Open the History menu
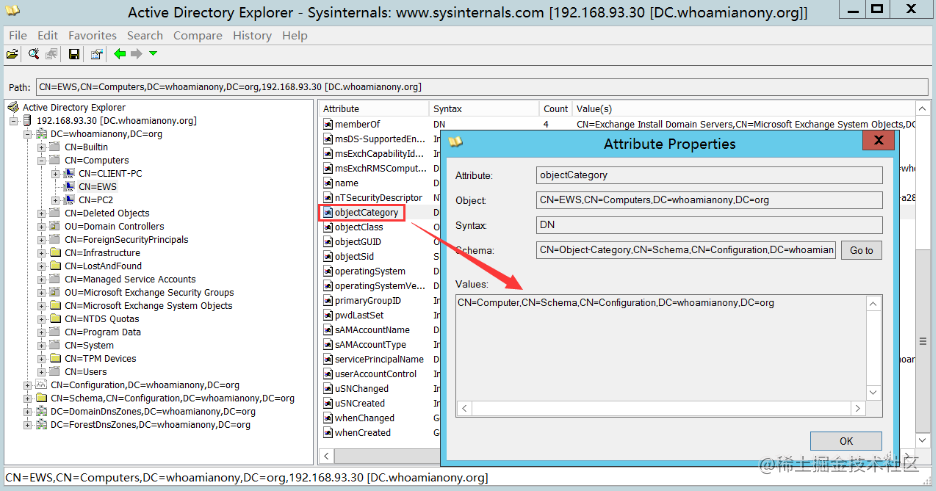The image size is (936, 491). click(x=252, y=36)
